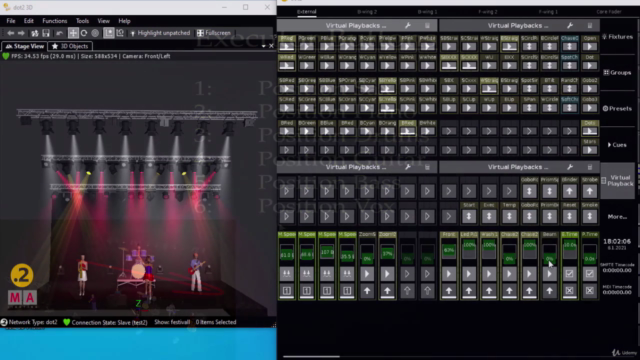640x360 pixels.
Task: Toggle Highlight unpatched in the 3D toolbar
Action: [160, 33]
